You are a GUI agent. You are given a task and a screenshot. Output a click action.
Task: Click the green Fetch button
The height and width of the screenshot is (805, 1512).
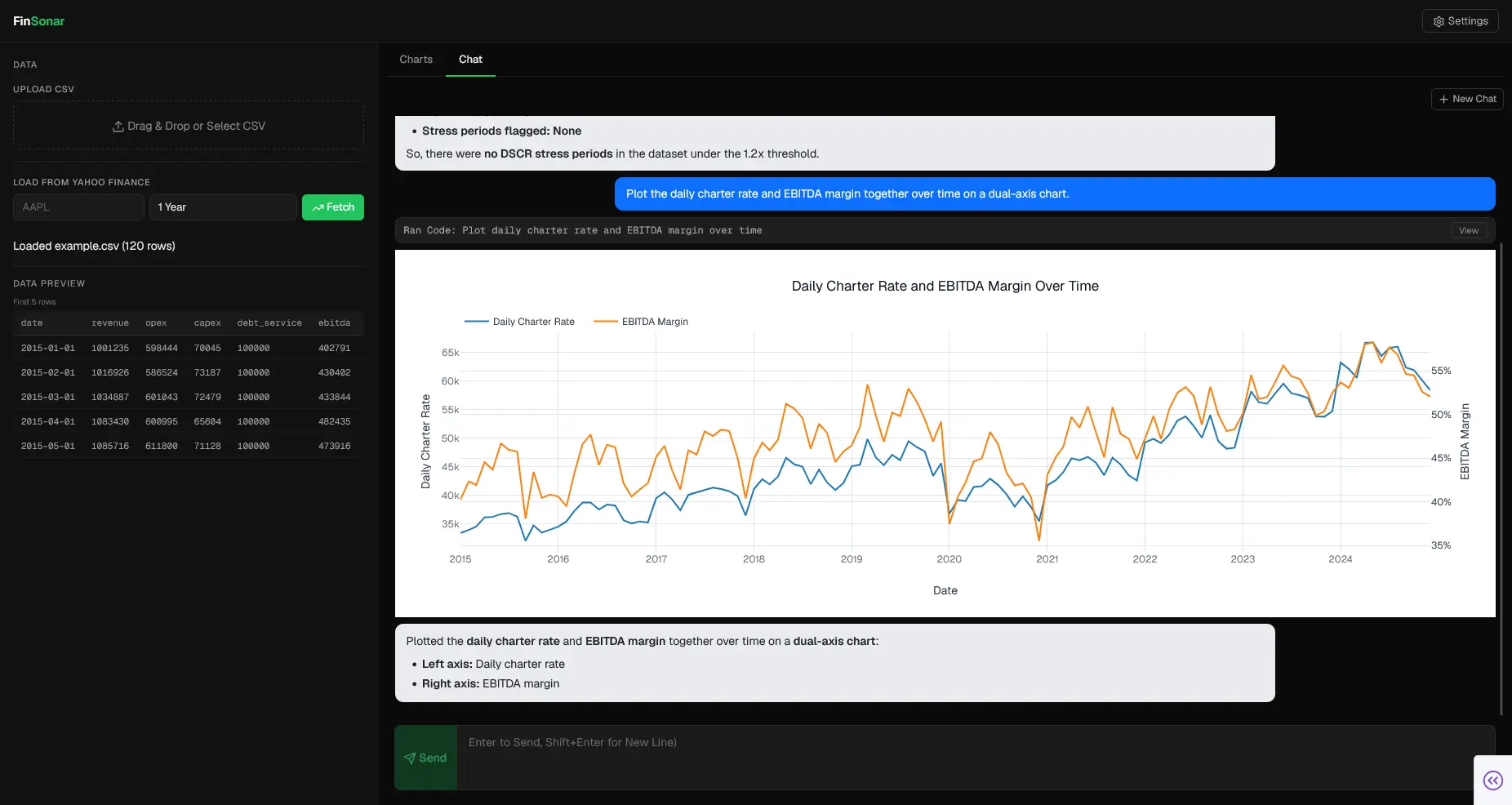333,207
